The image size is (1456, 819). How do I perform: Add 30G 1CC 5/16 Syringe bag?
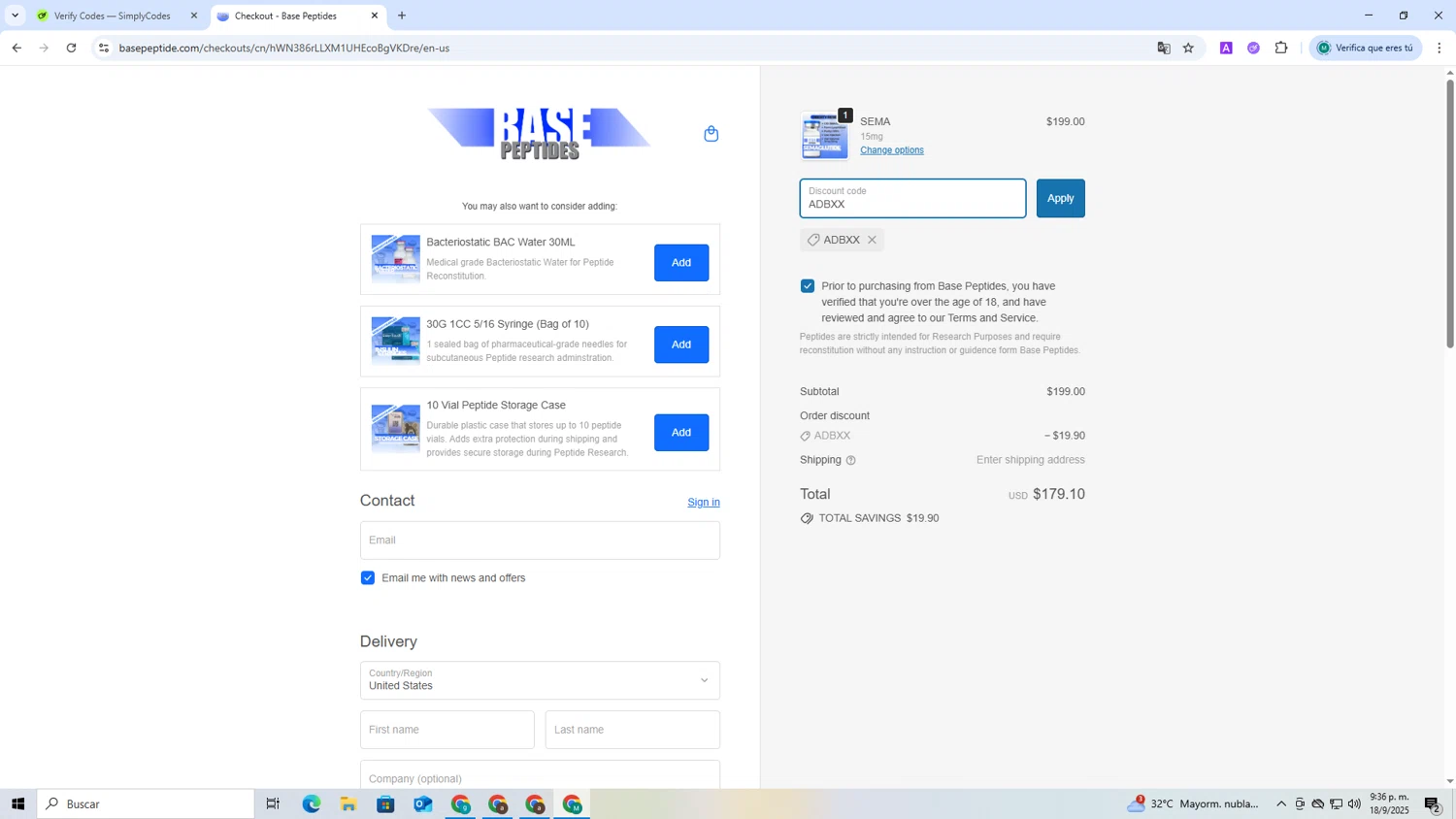681,344
